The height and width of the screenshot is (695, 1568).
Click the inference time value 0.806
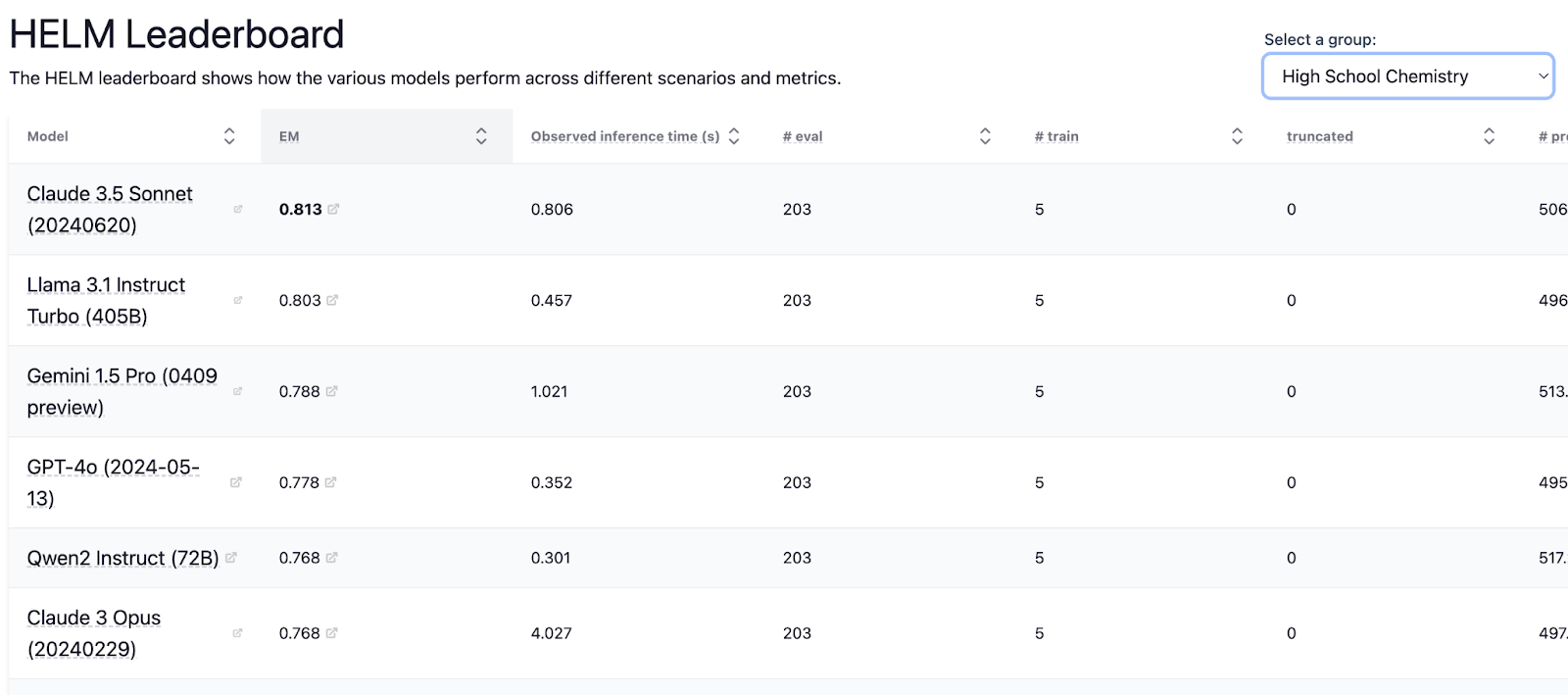552,210
